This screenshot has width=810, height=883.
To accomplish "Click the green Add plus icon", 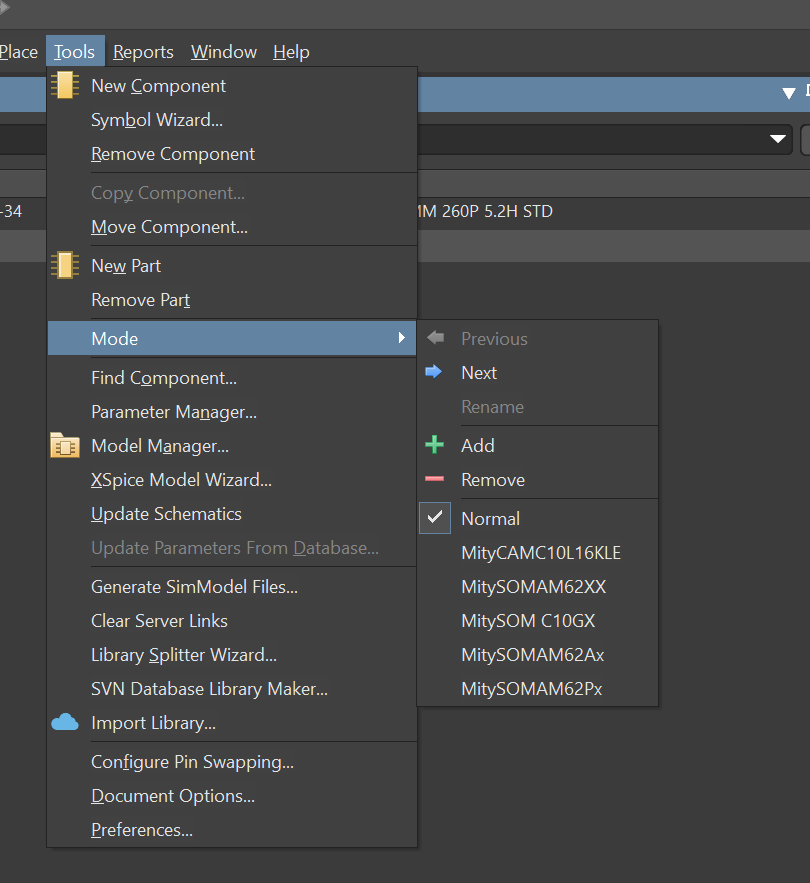I will (x=434, y=446).
